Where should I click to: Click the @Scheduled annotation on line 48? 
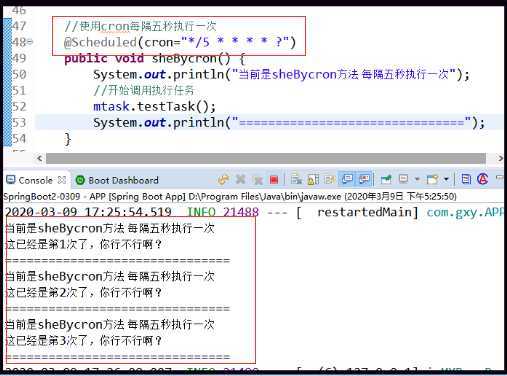[180, 42]
